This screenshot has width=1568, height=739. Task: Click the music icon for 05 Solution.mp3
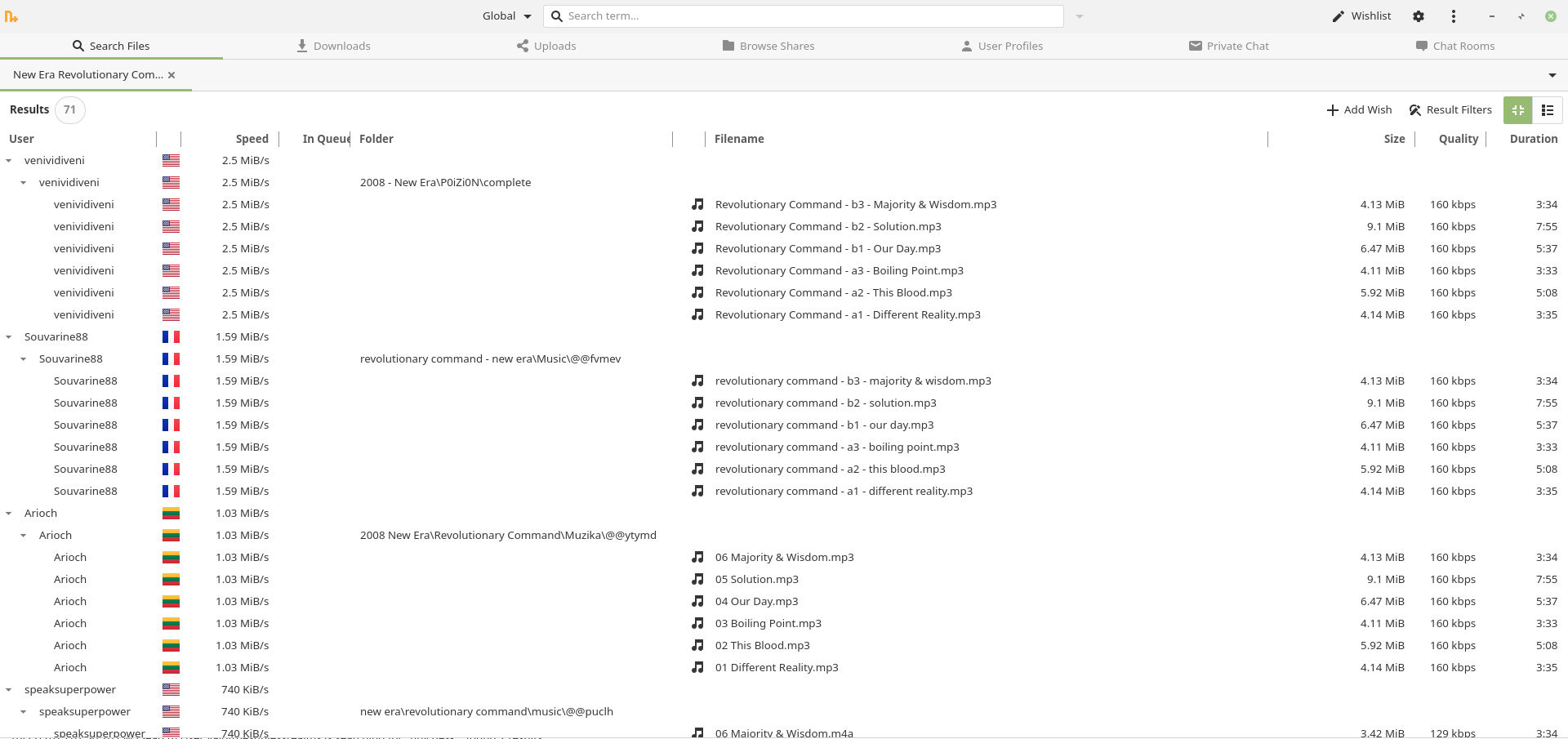click(x=697, y=580)
